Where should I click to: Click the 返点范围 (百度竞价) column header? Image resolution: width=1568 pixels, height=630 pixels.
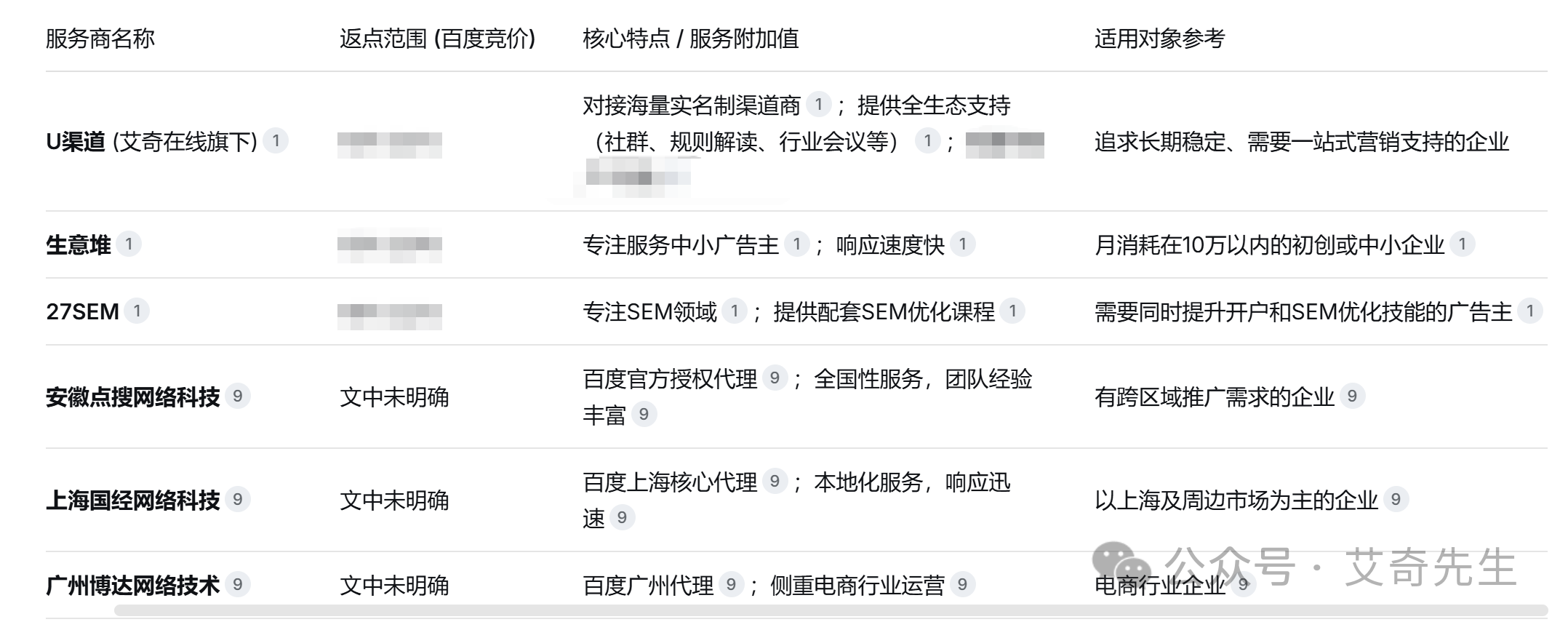point(437,39)
